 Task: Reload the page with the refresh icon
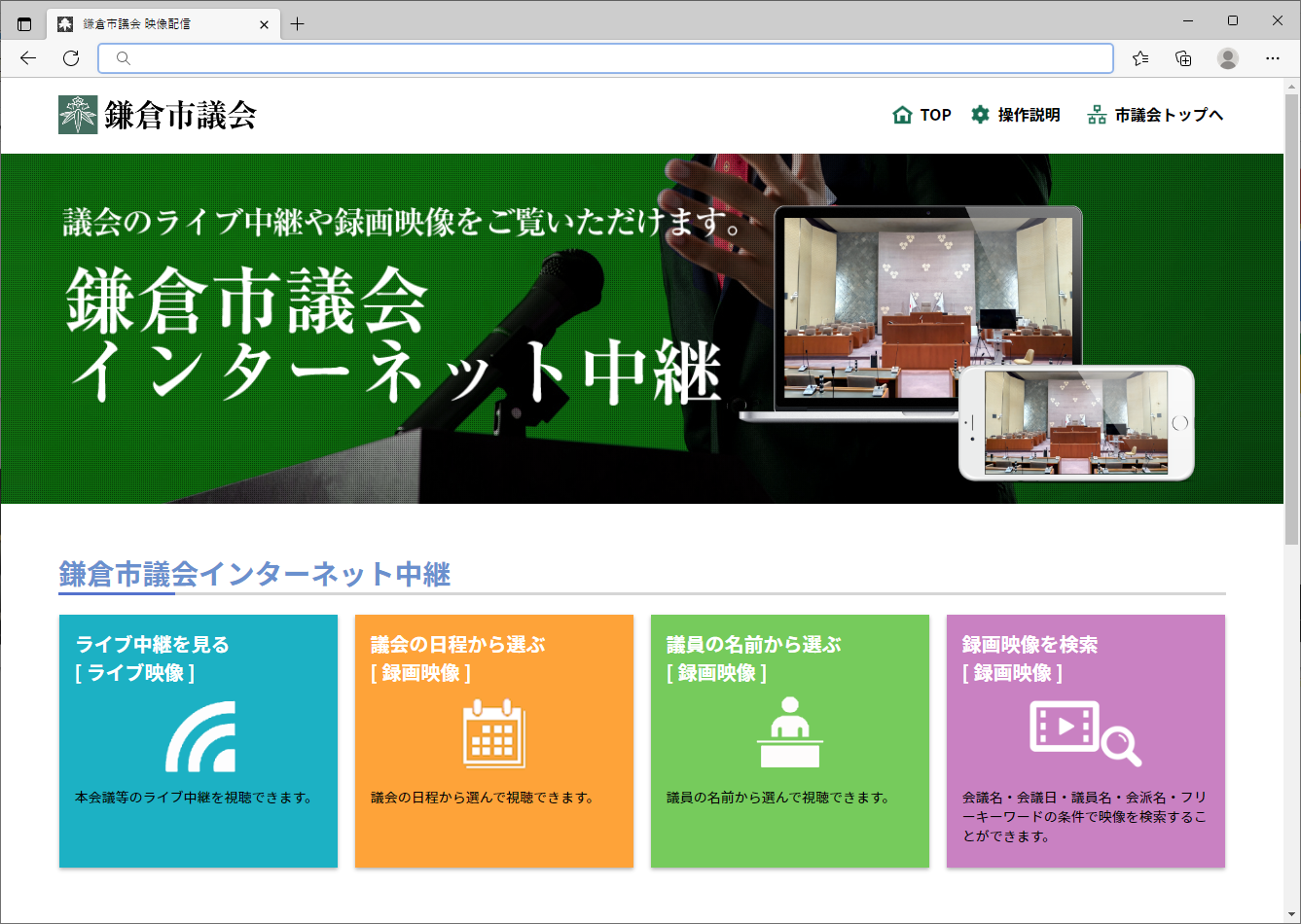pyautogui.click(x=71, y=58)
